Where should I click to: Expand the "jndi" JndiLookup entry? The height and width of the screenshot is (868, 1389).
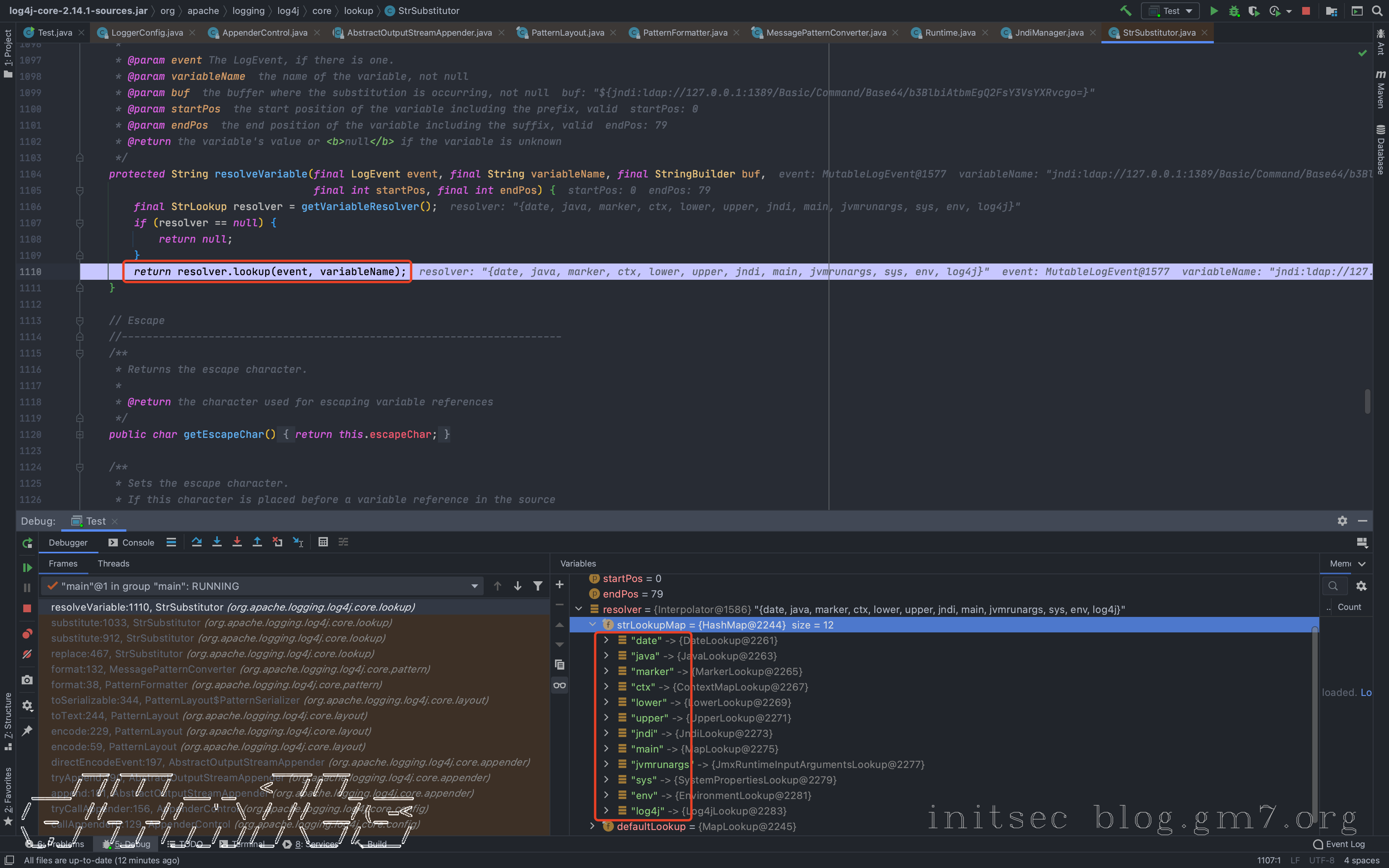(606, 733)
